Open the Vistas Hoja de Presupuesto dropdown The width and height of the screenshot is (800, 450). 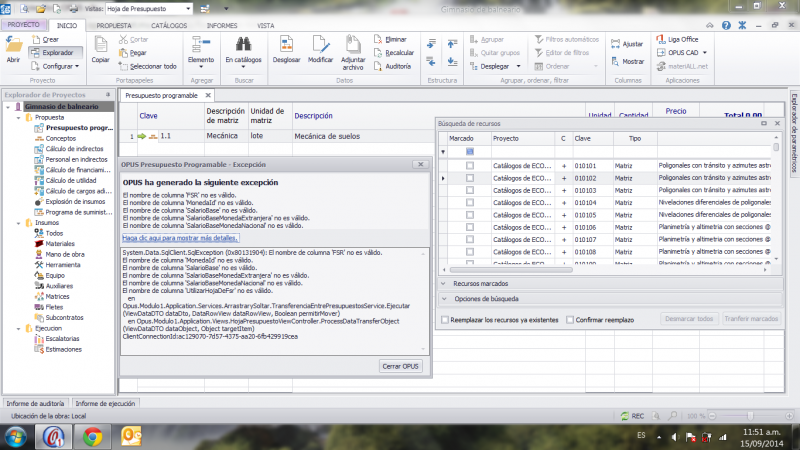pyautogui.click(x=190, y=7)
